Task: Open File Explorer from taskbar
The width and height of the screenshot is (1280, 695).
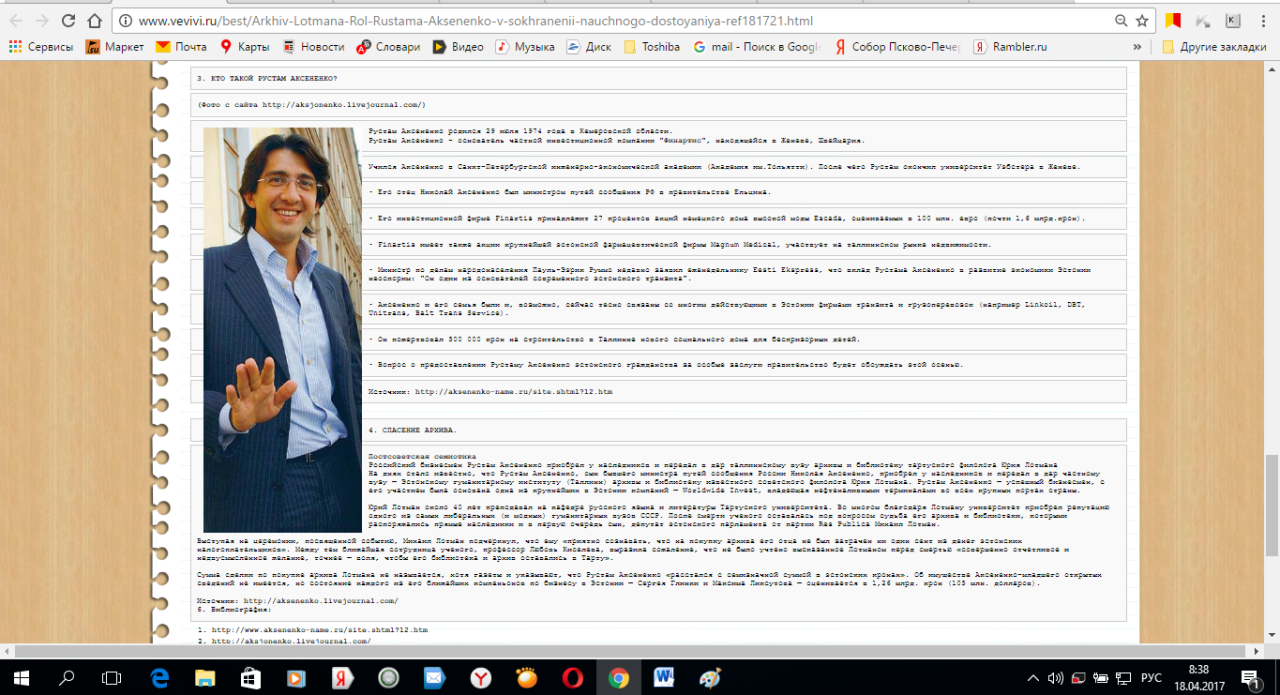Action: point(205,677)
